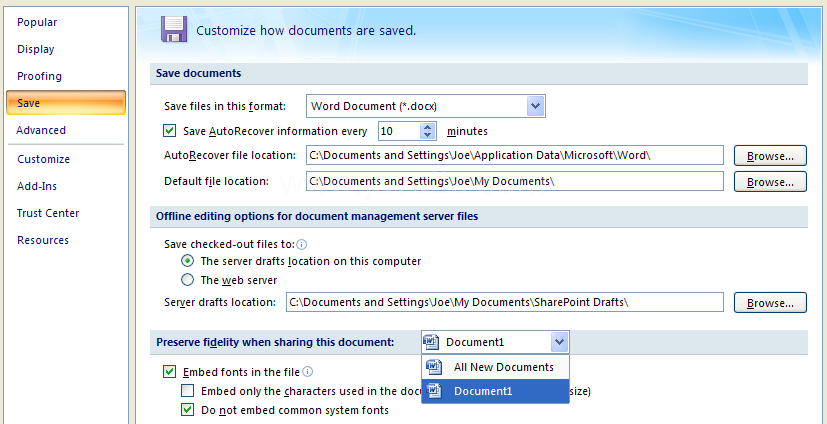827x424 pixels.
Task: Click the Default file location path field
Action: (515, 181)
